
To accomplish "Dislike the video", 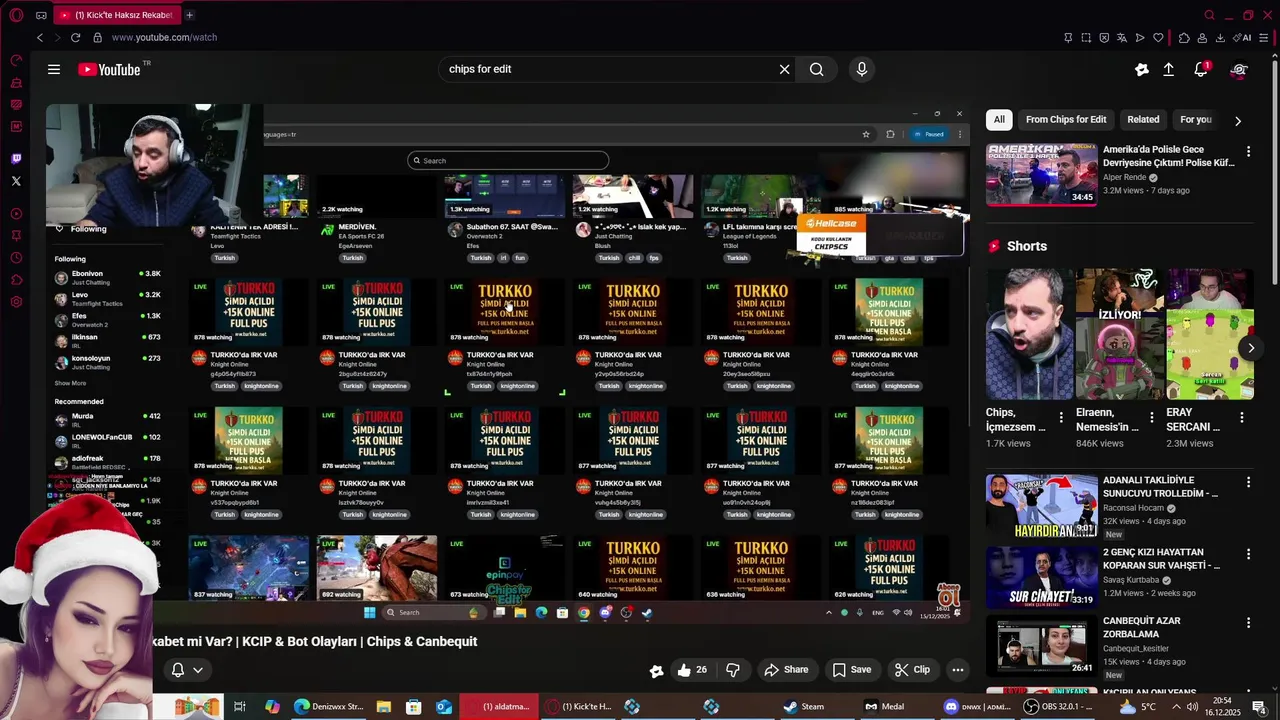I will (x=733, y=670).
